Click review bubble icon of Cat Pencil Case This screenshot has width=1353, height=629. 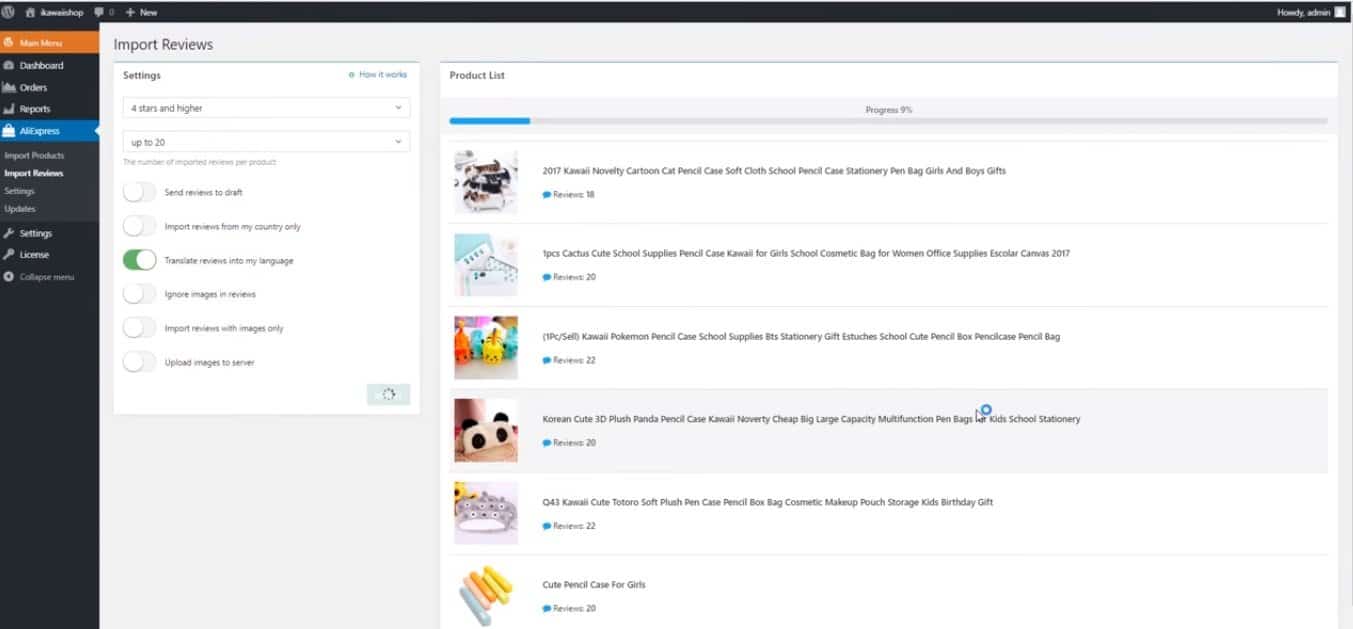point(547,194)
